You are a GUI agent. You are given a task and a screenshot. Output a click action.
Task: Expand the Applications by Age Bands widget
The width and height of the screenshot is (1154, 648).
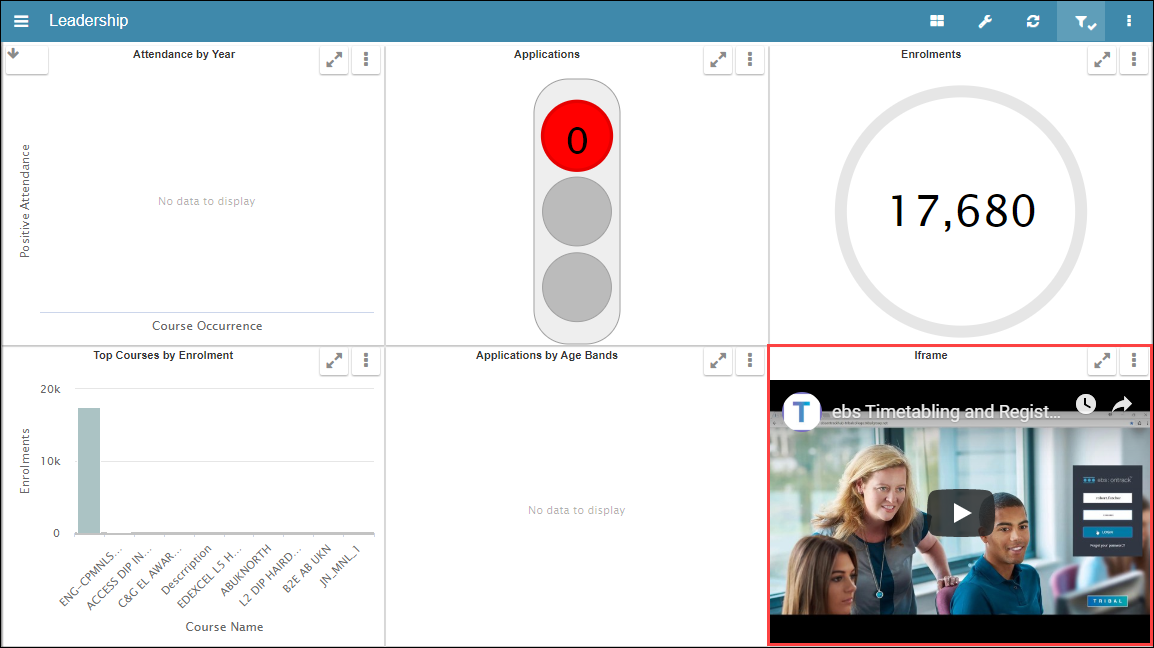click(717, 360)
